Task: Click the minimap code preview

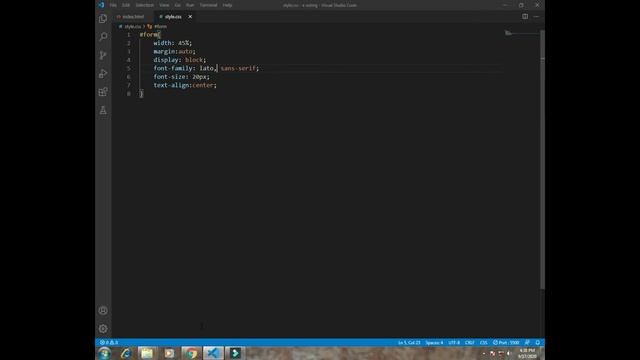Action: tap(508, 33)
